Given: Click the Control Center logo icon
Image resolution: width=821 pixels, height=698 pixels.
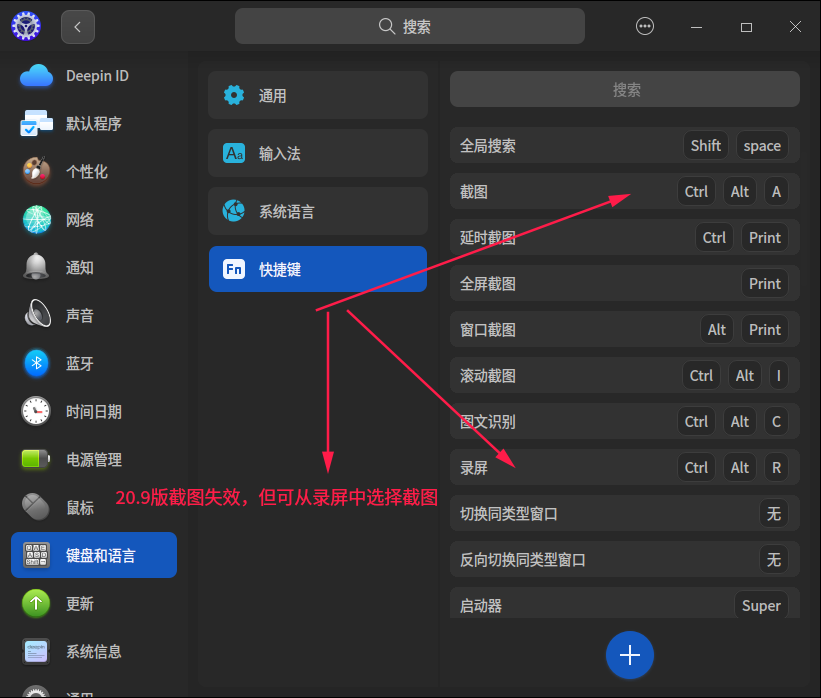Looking at the screenshot, I should (x=26, y=26).
